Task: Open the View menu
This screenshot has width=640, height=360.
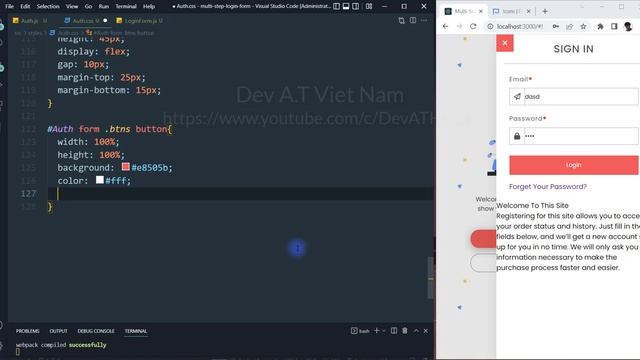Action: (72, 6)
